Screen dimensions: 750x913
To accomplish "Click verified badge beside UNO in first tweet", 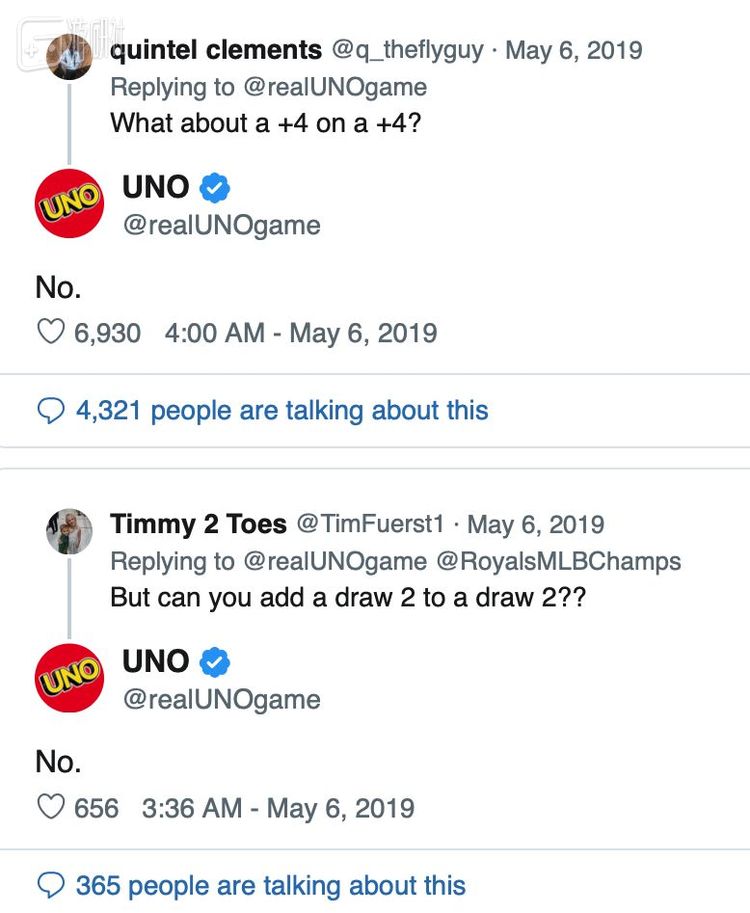I will click(x=215, y=187).
